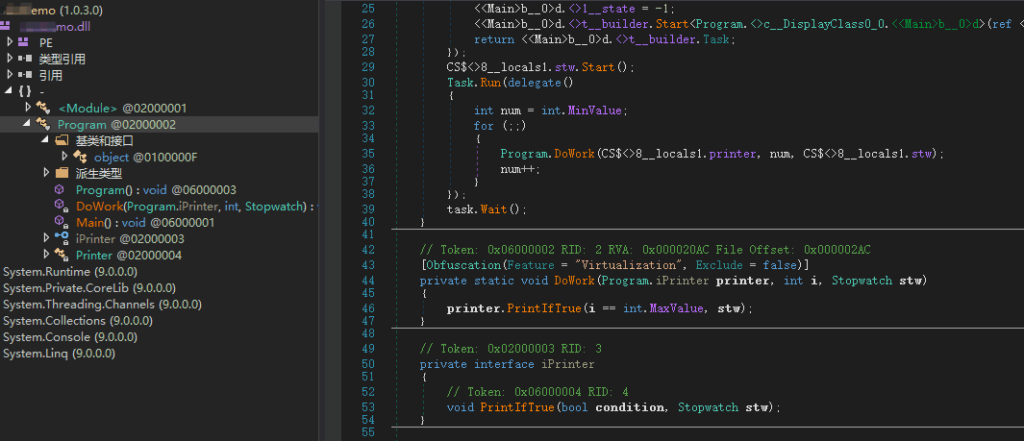The height and width of the screenshot is (441, 1024).
Task: Collapse the Program class node
Action: pos(27,124)
